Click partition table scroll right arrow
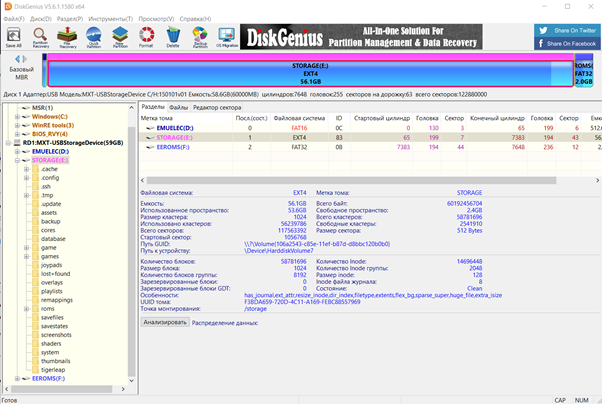602x404 pixels. 597,180
